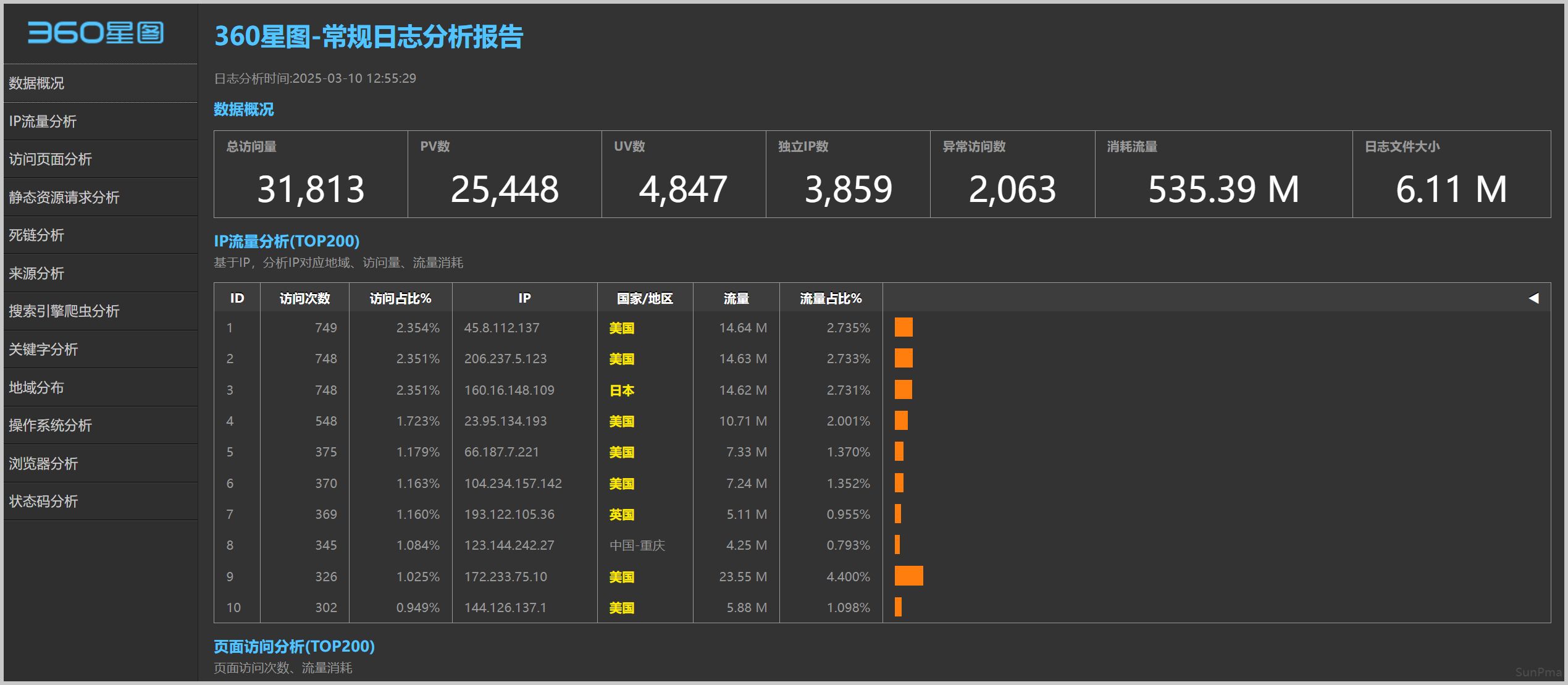The width and height of the screenshot is (1568, 685).
Task: Click the visit share 1.723%
Action: 418,421
